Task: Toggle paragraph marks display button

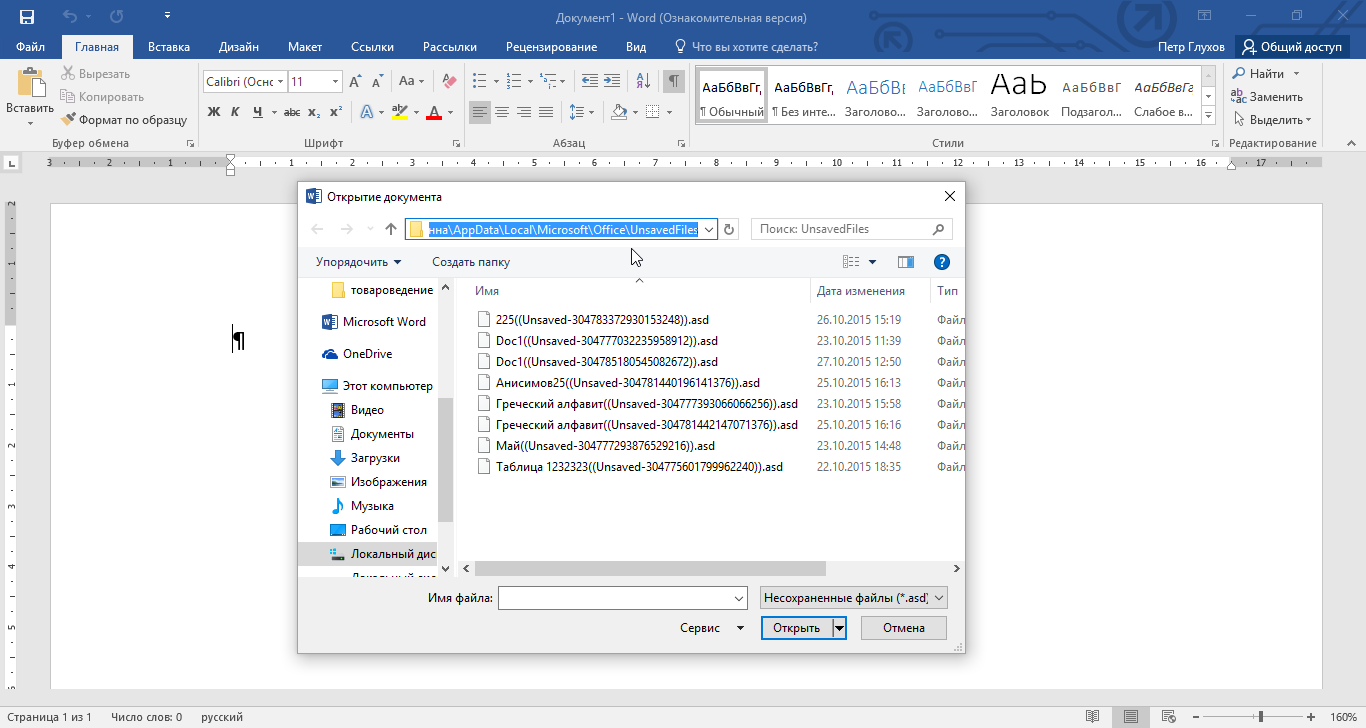Action: click(674, 81)
